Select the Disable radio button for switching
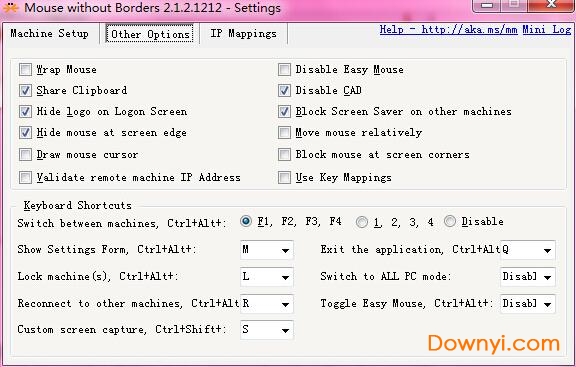This screenshot has height=367, width=576. [450, 221]
